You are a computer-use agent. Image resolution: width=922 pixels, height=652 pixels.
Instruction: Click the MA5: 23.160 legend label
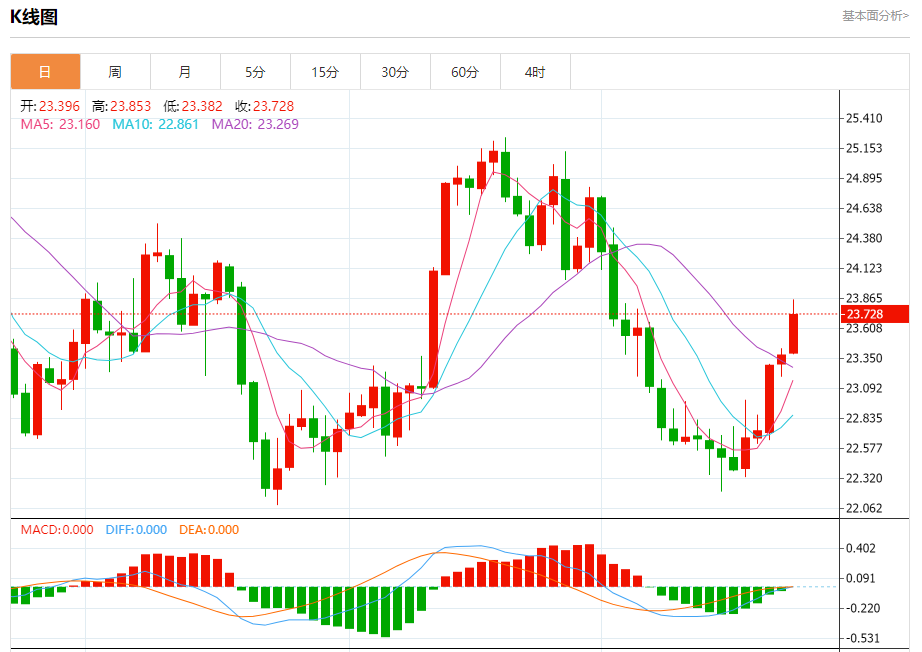tap(60, 125)
